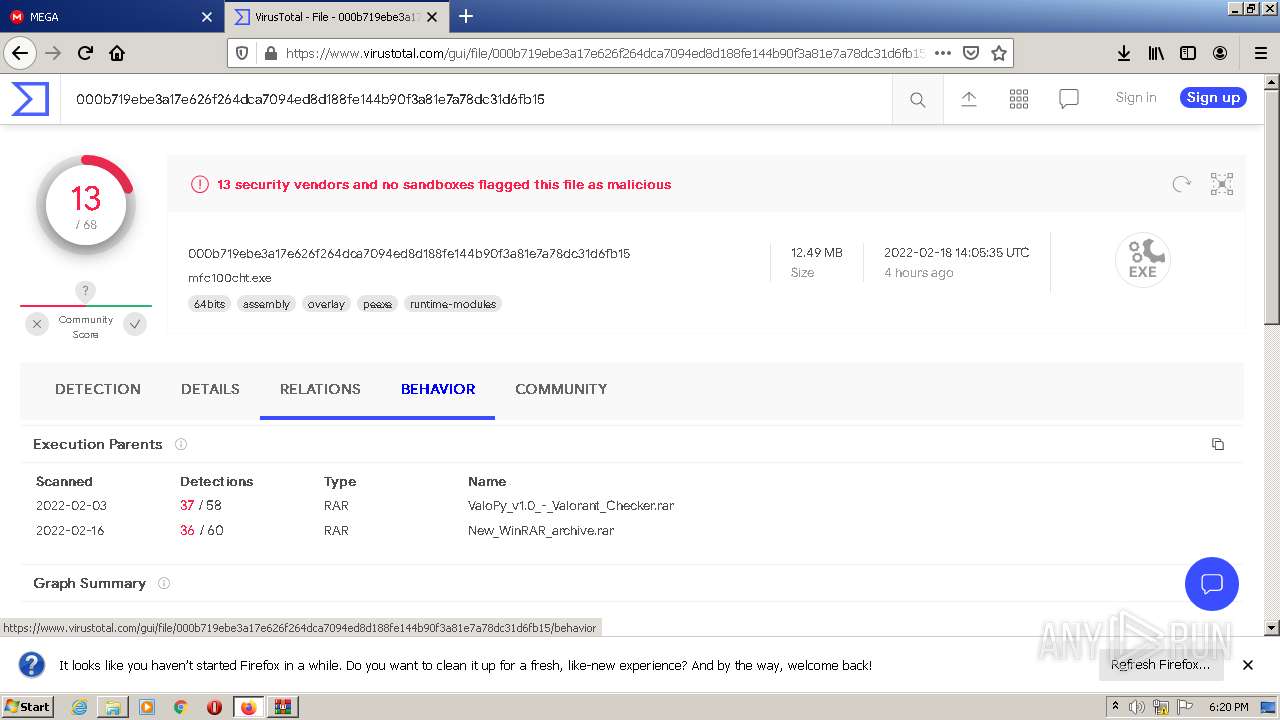Bookmark this page with star icon

click(998, 53)
